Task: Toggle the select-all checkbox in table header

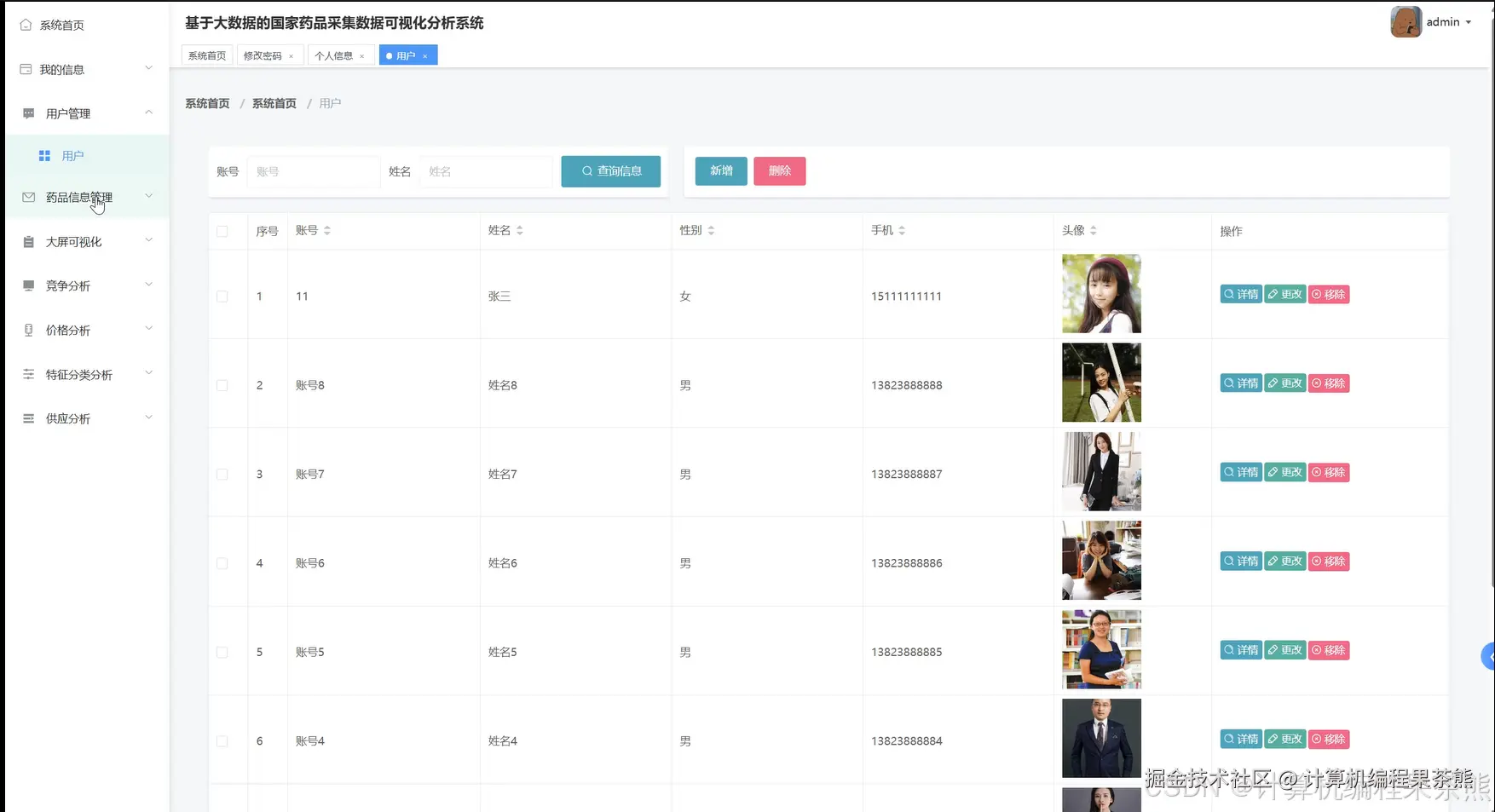Action: coord(222,231)
